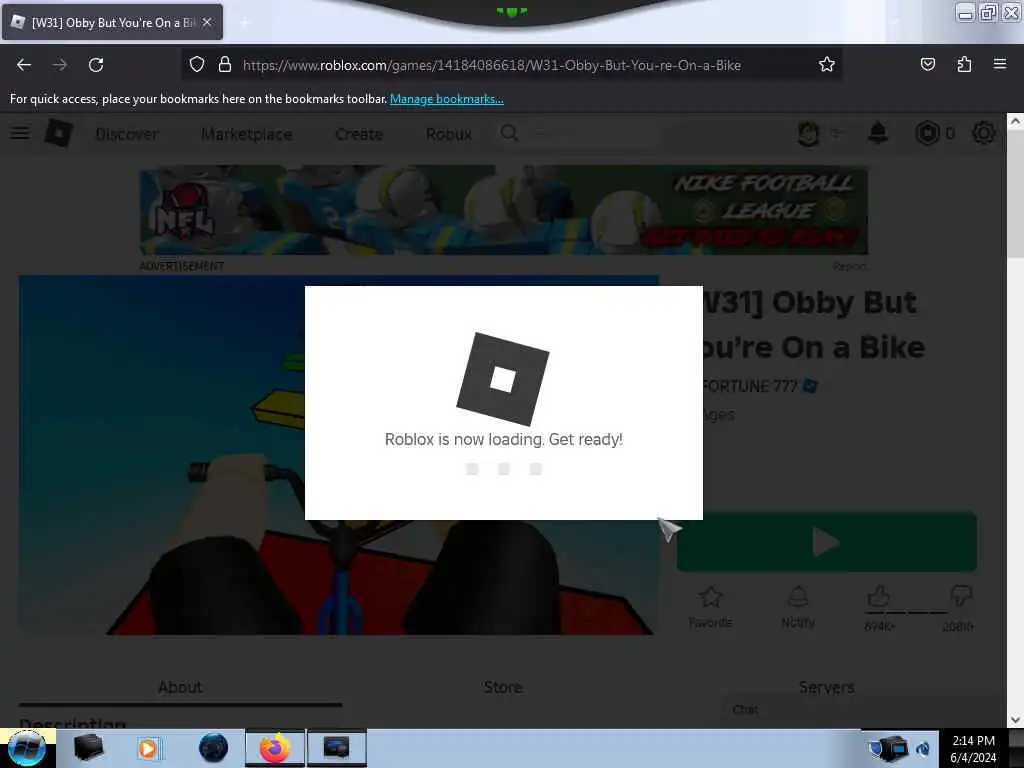The width and height of the screenshot is (1024, 768).
Task: Click the Notify bell icon
Action: point(798,596)
